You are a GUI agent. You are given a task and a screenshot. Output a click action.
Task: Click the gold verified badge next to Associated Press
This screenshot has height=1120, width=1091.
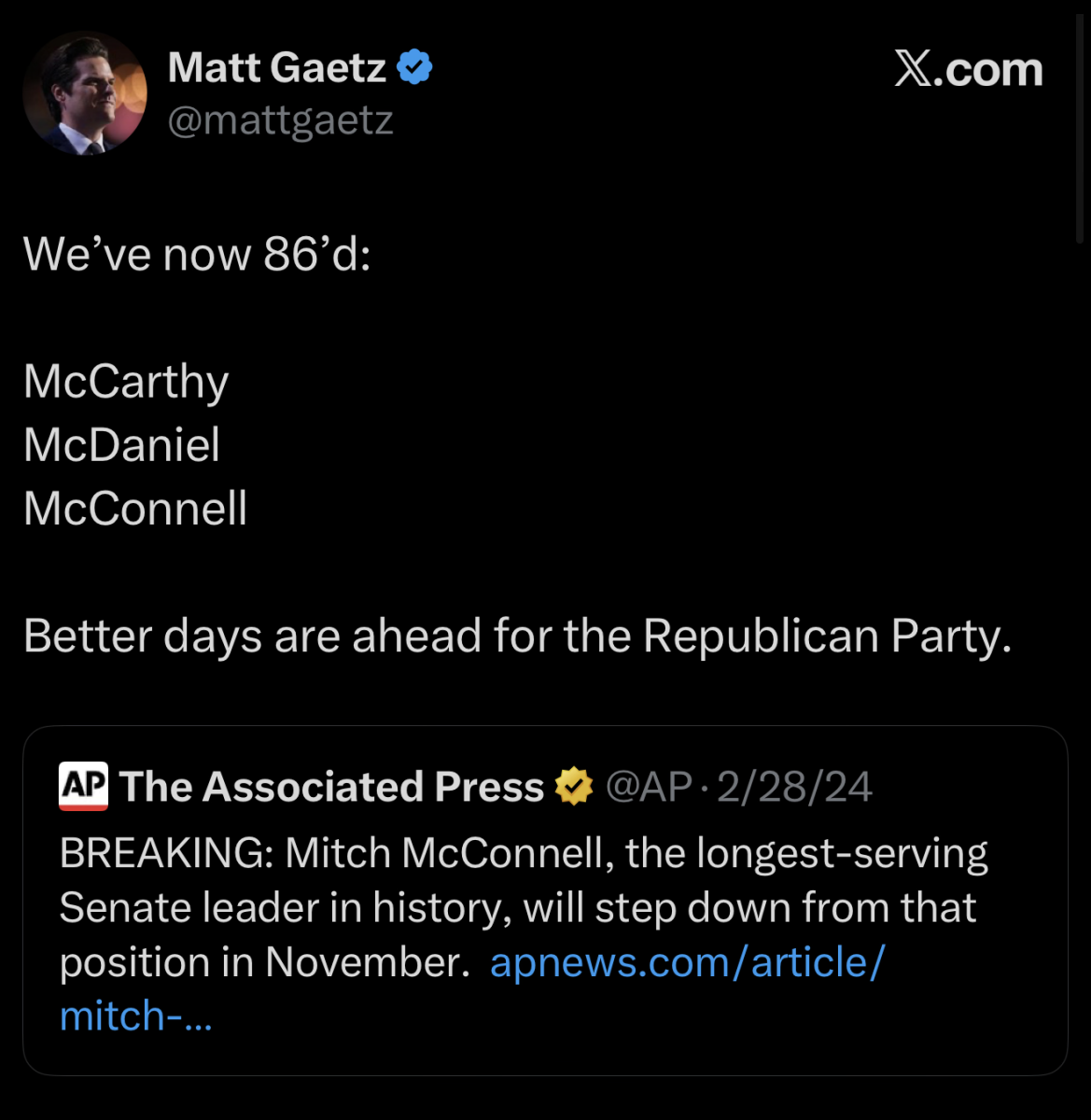click(573, 787)
